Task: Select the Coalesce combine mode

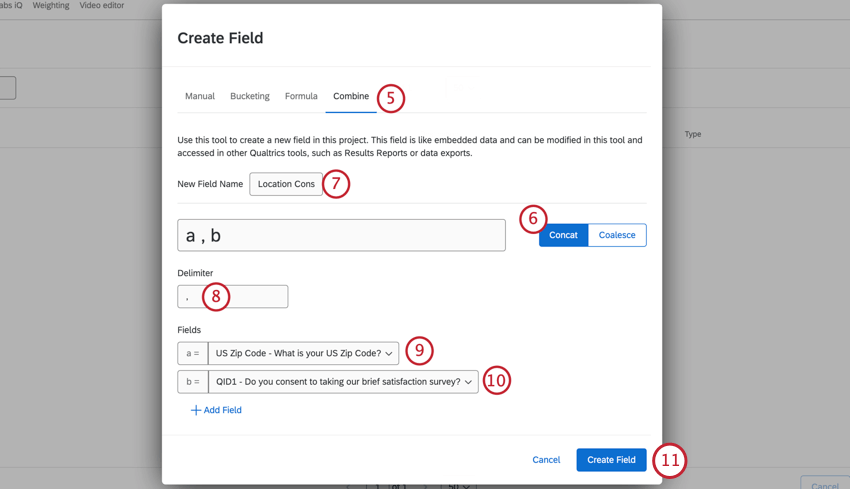Action: 617,235
